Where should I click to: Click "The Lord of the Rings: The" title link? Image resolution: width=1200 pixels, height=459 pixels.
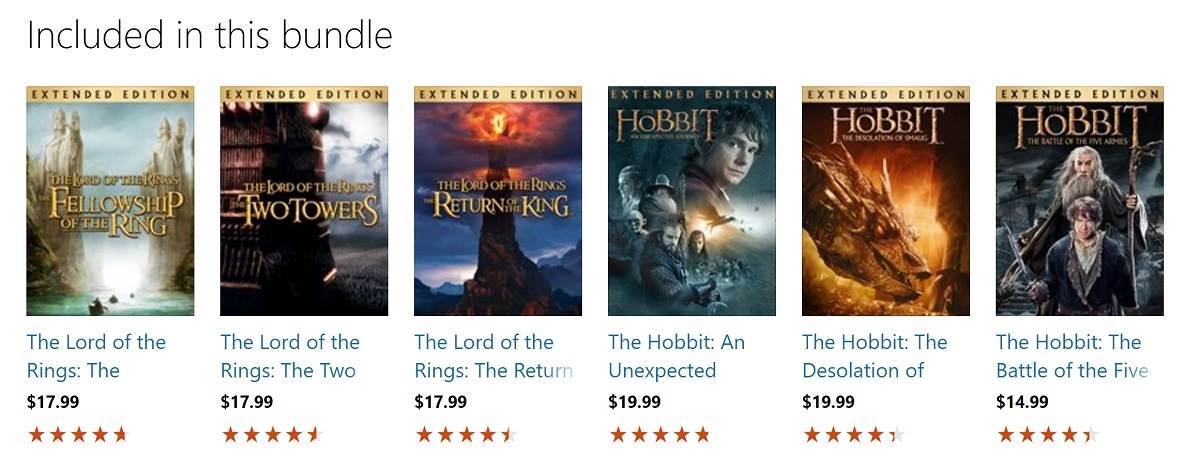point(96,356)
